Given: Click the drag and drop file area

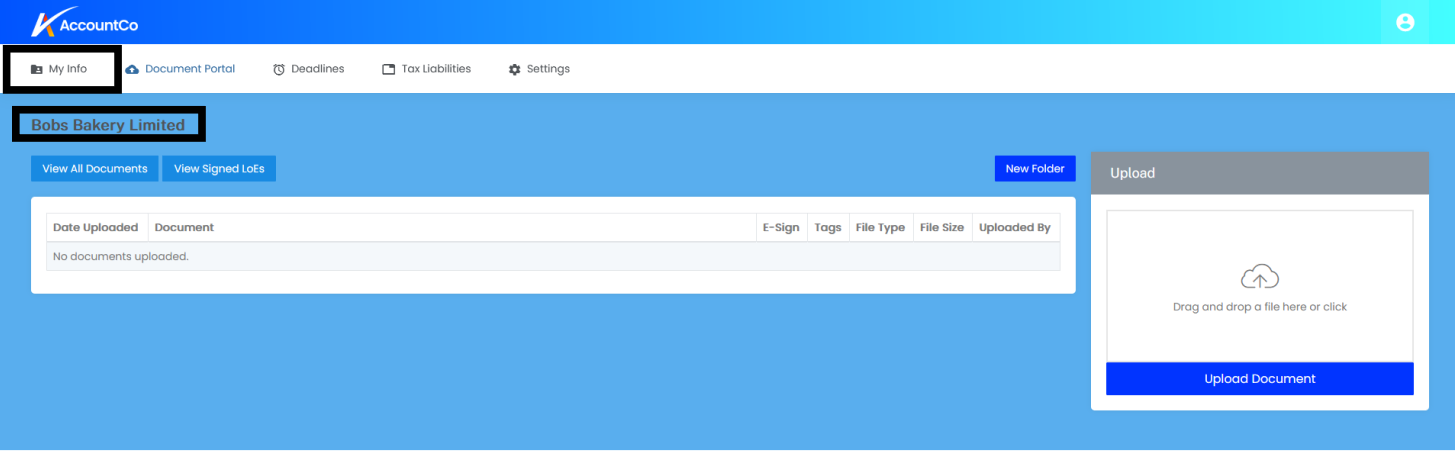Looking at the screenshot, I should click(x=1260, y=286).
